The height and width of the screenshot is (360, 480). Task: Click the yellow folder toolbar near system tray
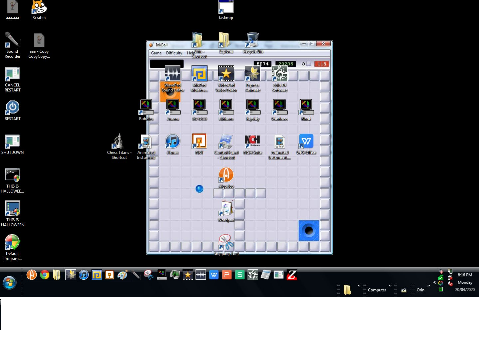pos(347,290)
